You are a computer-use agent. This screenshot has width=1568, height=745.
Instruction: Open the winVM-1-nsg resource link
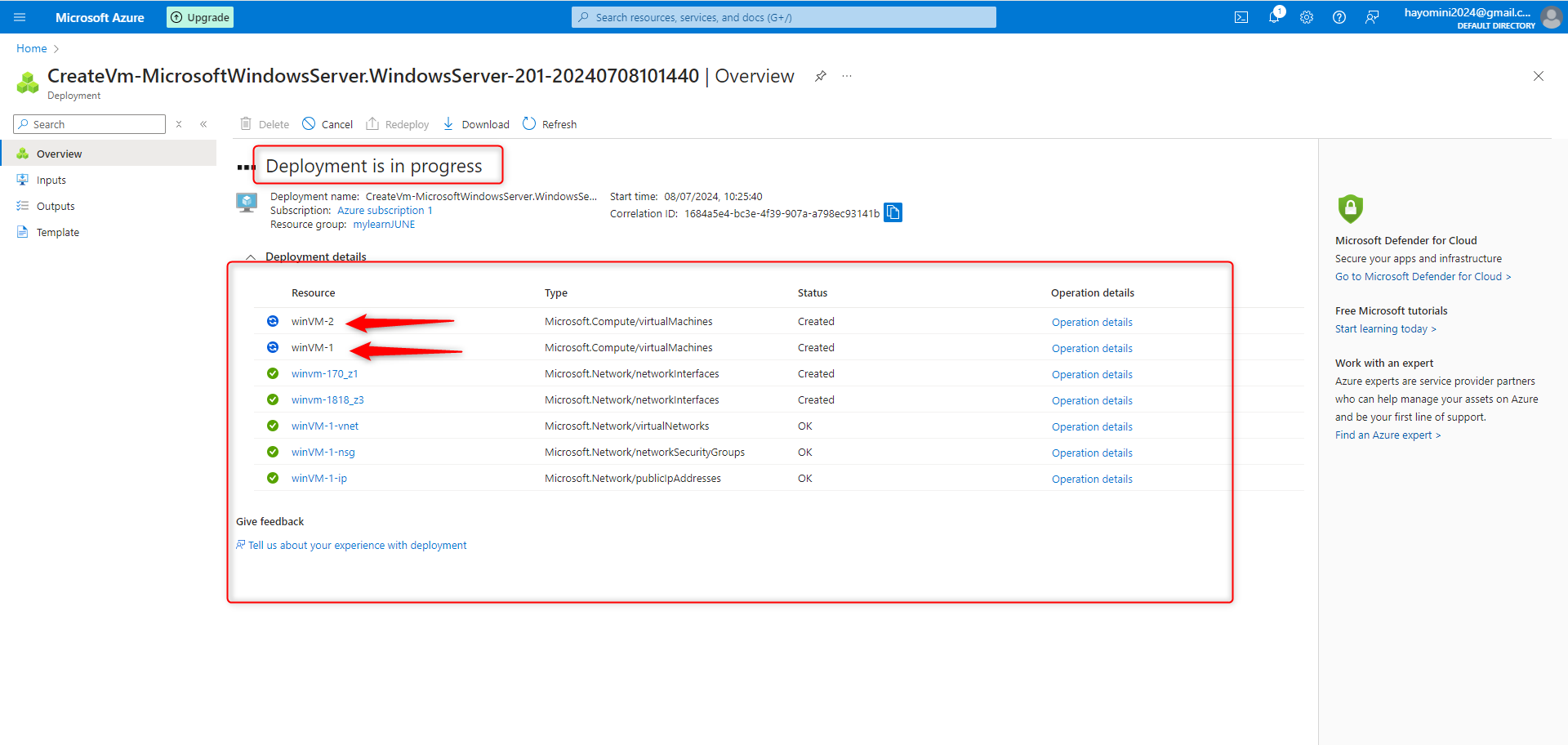pos(323,453)
